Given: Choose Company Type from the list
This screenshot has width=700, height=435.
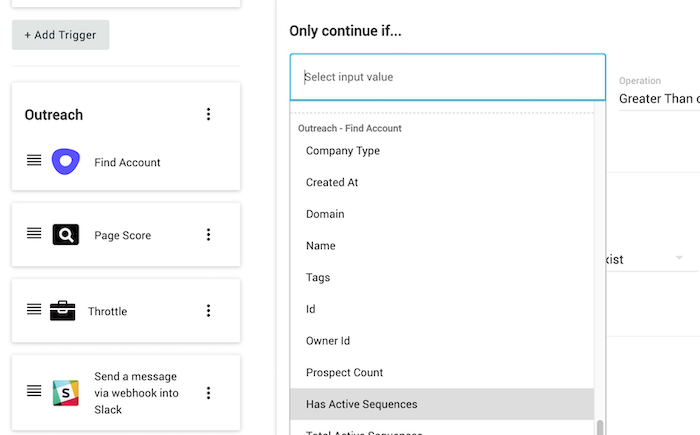Looking at the screenshot, I should [442, 151].
